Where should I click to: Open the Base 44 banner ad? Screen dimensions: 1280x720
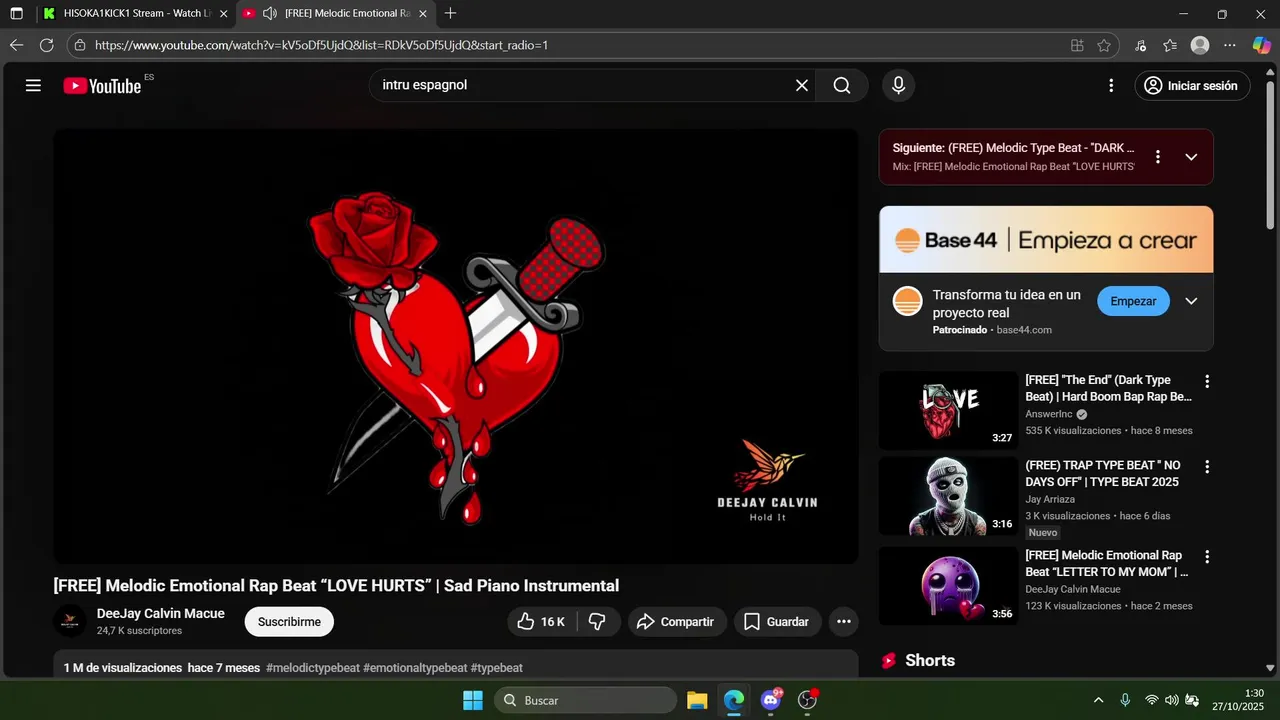click(x=1046, y=240)
